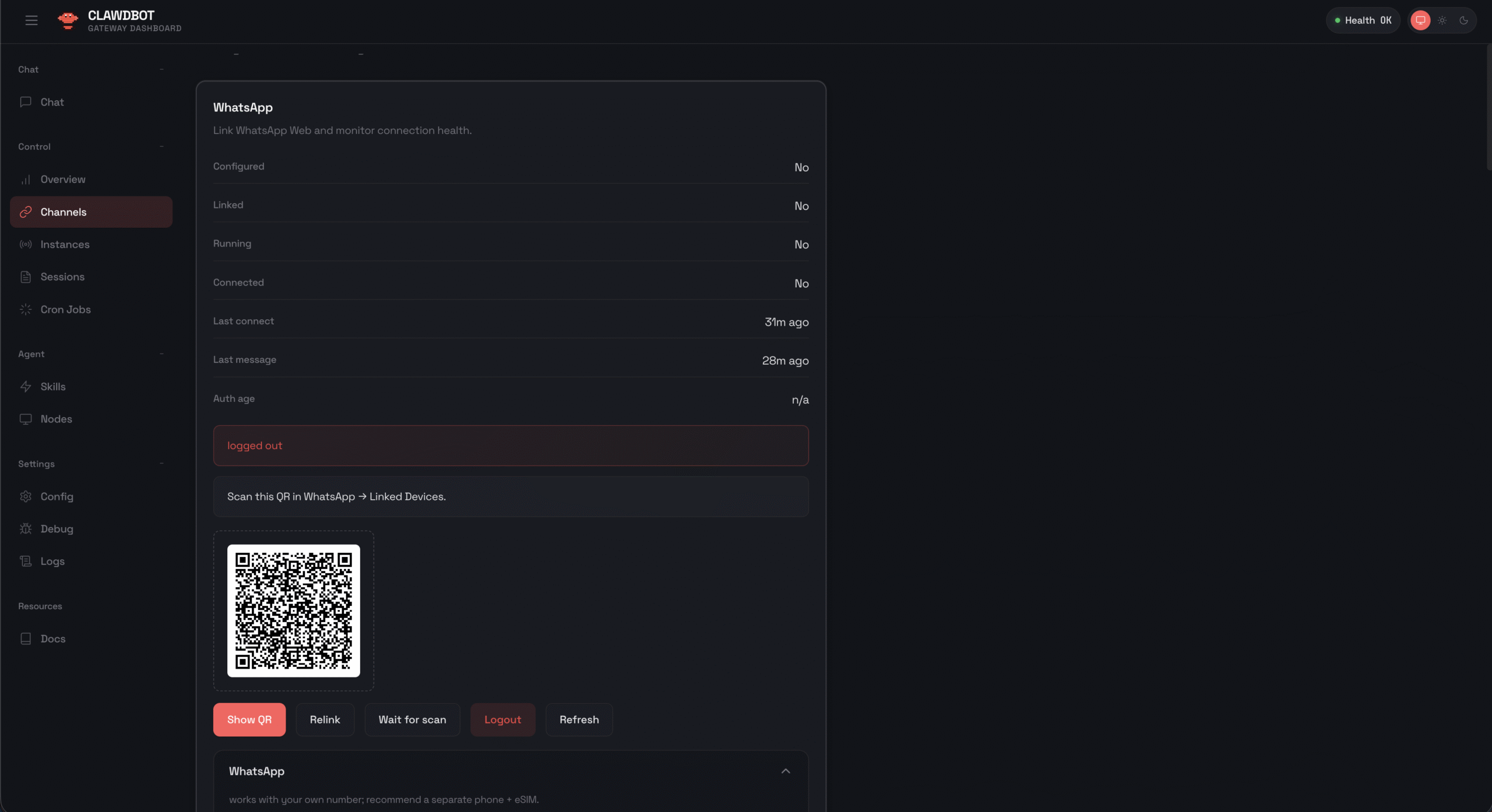Collapse the Control sidebar section
The height and width of the screenshot is (812, 1492).
[x=161, y=147]
